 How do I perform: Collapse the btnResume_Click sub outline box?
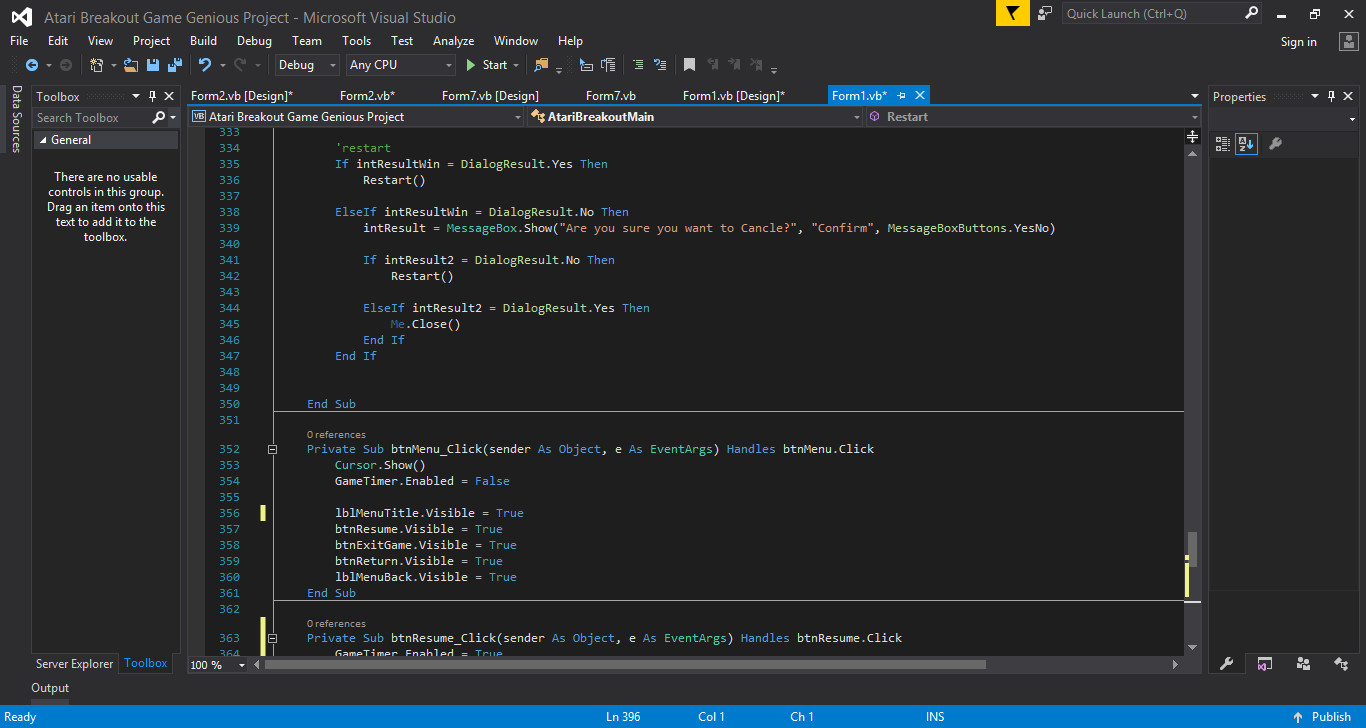point(272,638)
